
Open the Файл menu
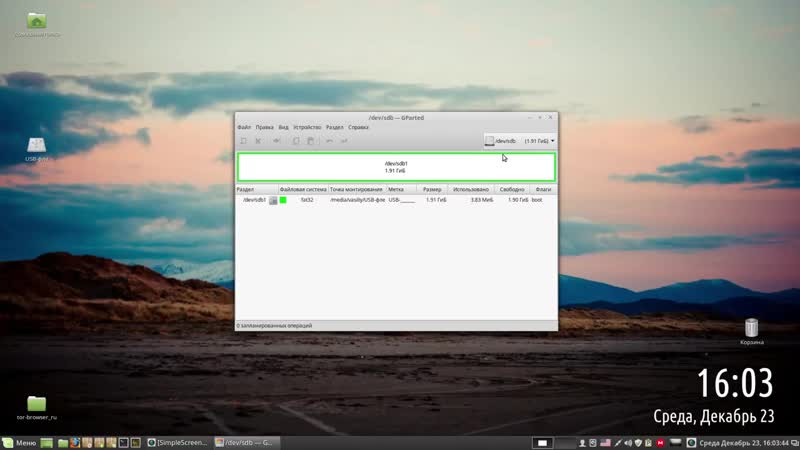pos(244,127)
